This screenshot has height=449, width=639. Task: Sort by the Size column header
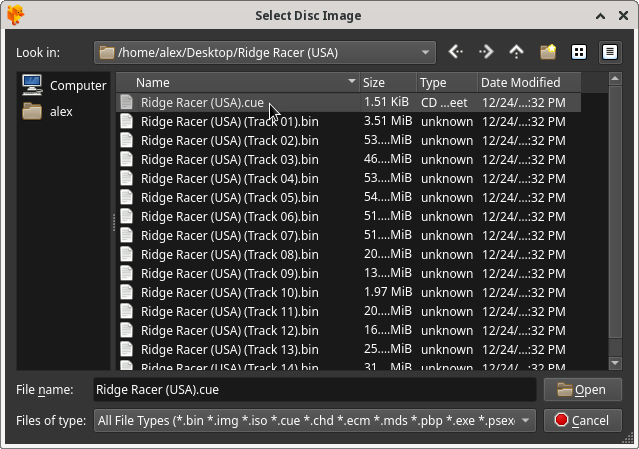[x=388, y=83]
